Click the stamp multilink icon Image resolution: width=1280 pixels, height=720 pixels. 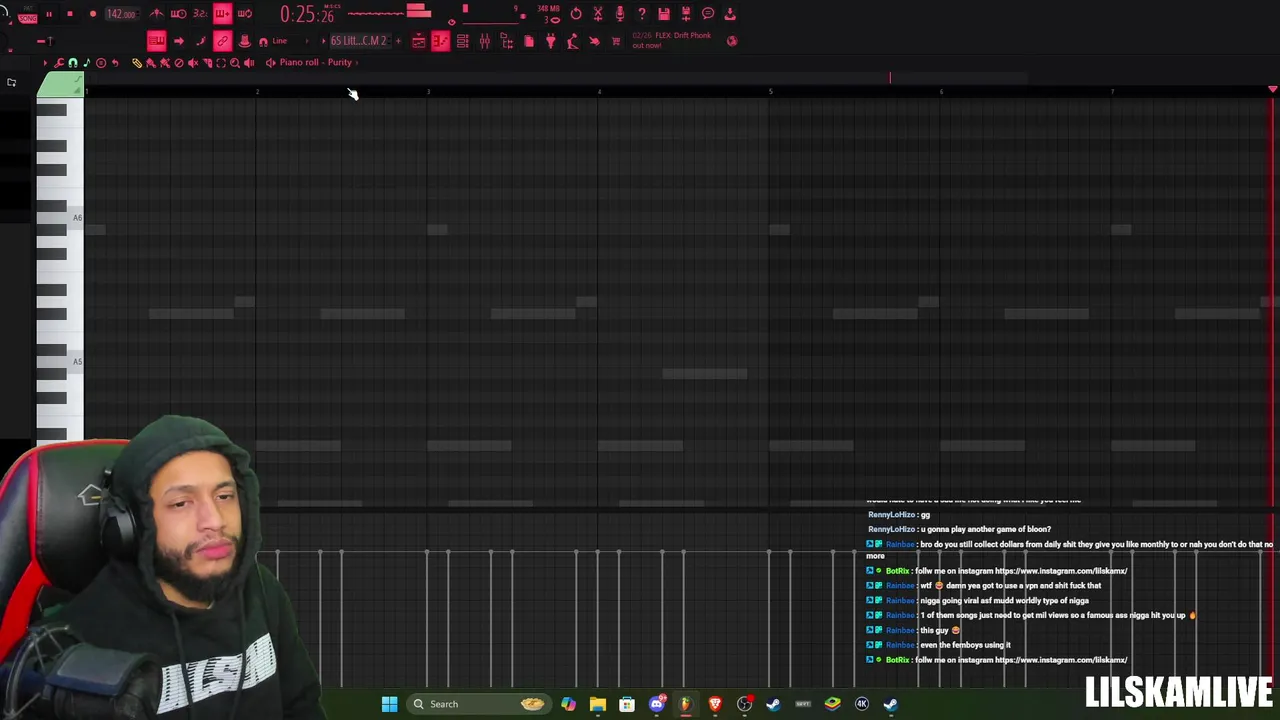[x=244, y=41]
